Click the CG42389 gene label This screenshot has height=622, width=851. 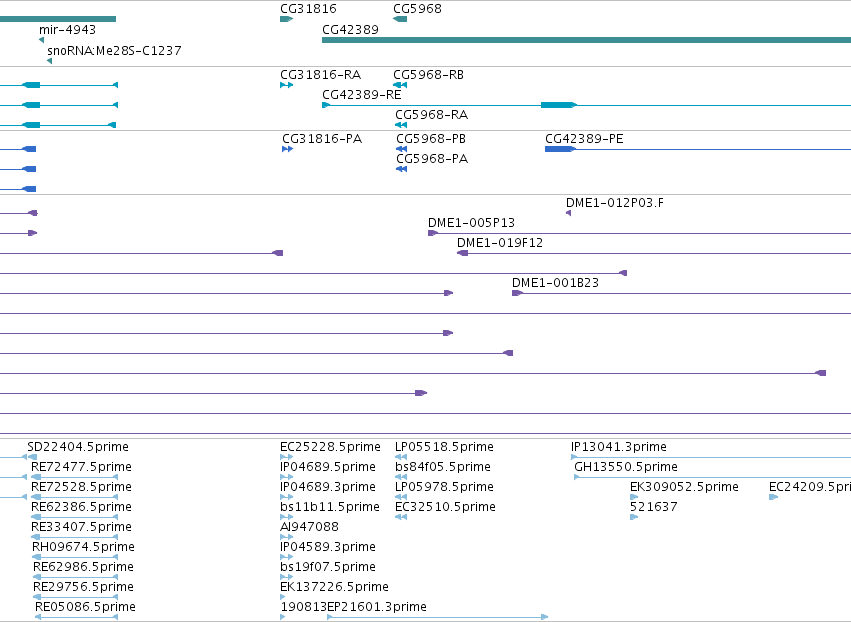tap(350, 30)
